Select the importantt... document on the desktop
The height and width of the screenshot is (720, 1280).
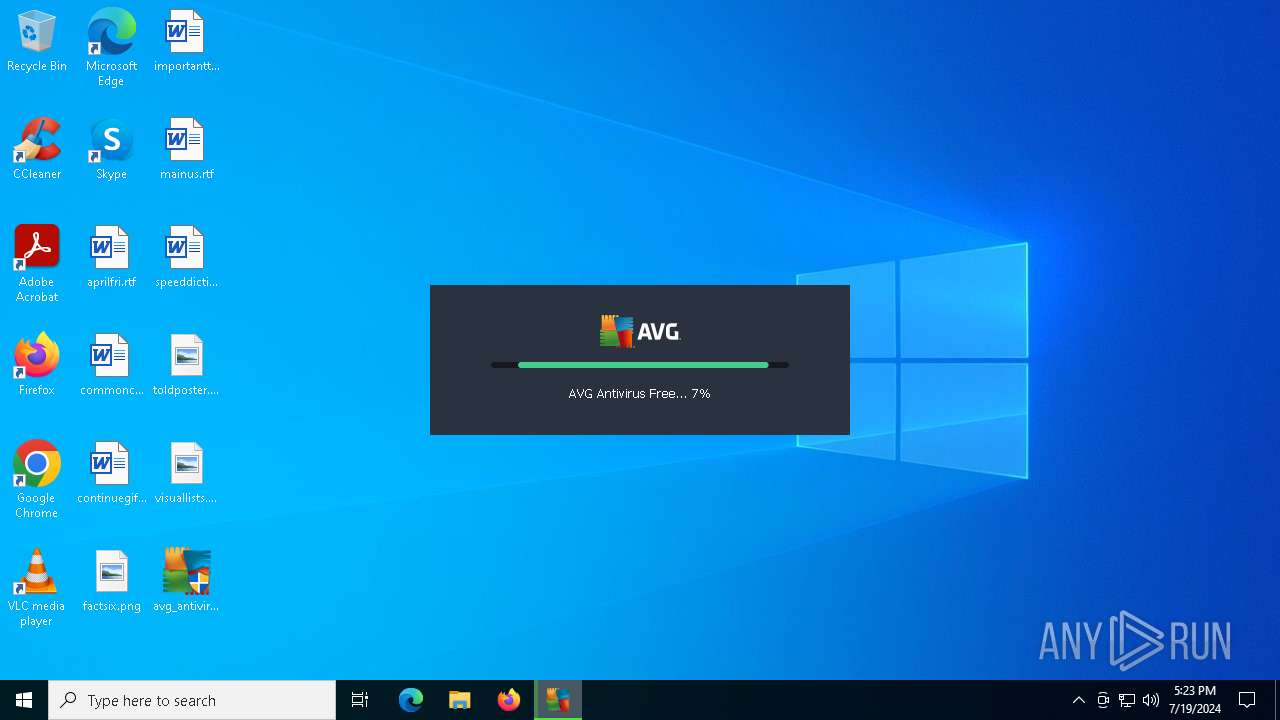click(186, 42)
